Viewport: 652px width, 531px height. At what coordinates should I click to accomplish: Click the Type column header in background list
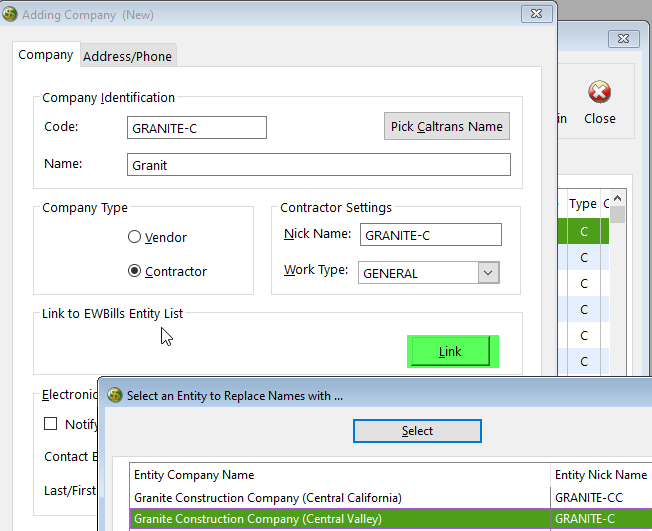pos(583,204)
